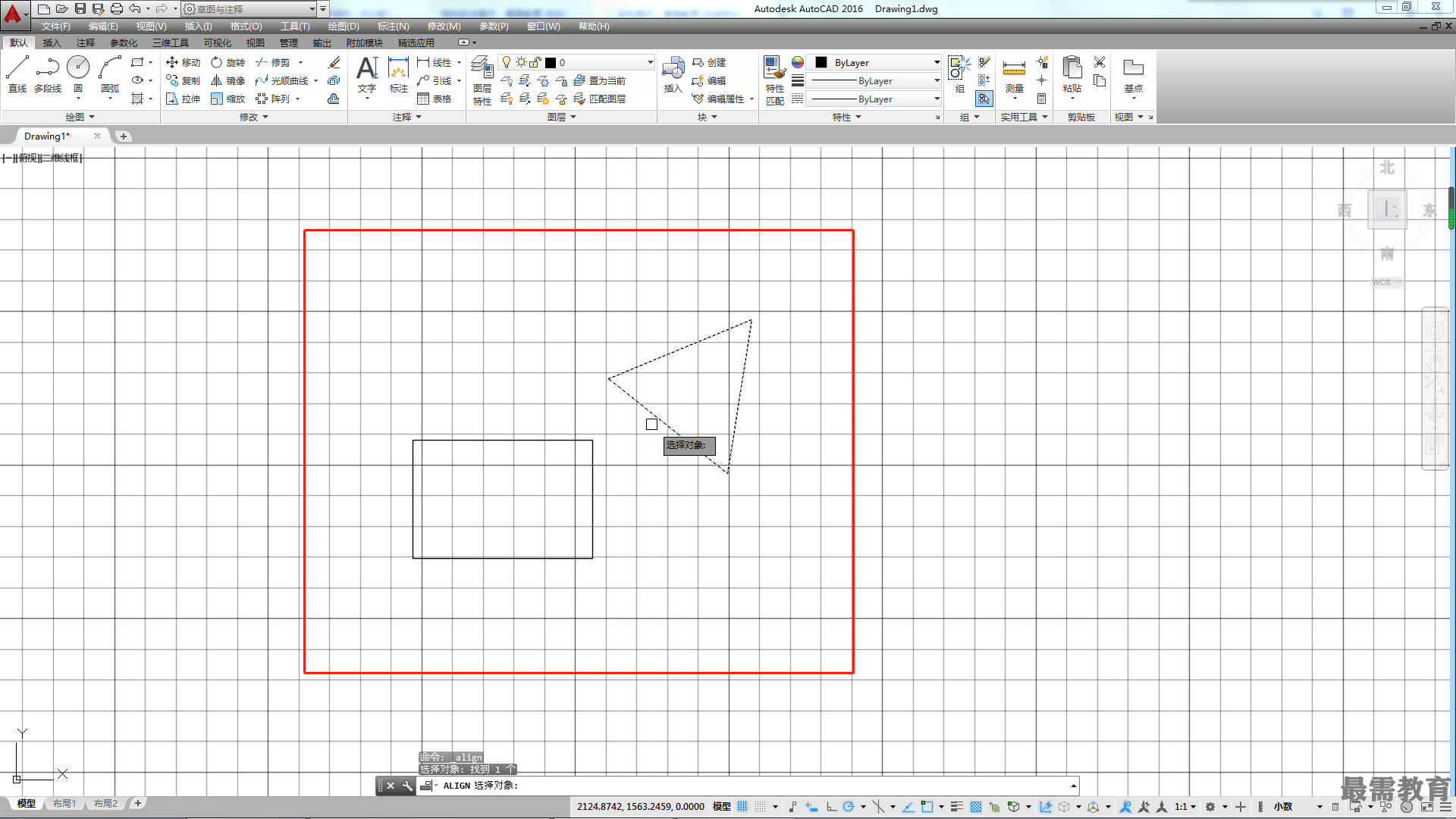The image size is (1456, 819).
Task: Toggle ortho mode in status bar
Action: 831,807
